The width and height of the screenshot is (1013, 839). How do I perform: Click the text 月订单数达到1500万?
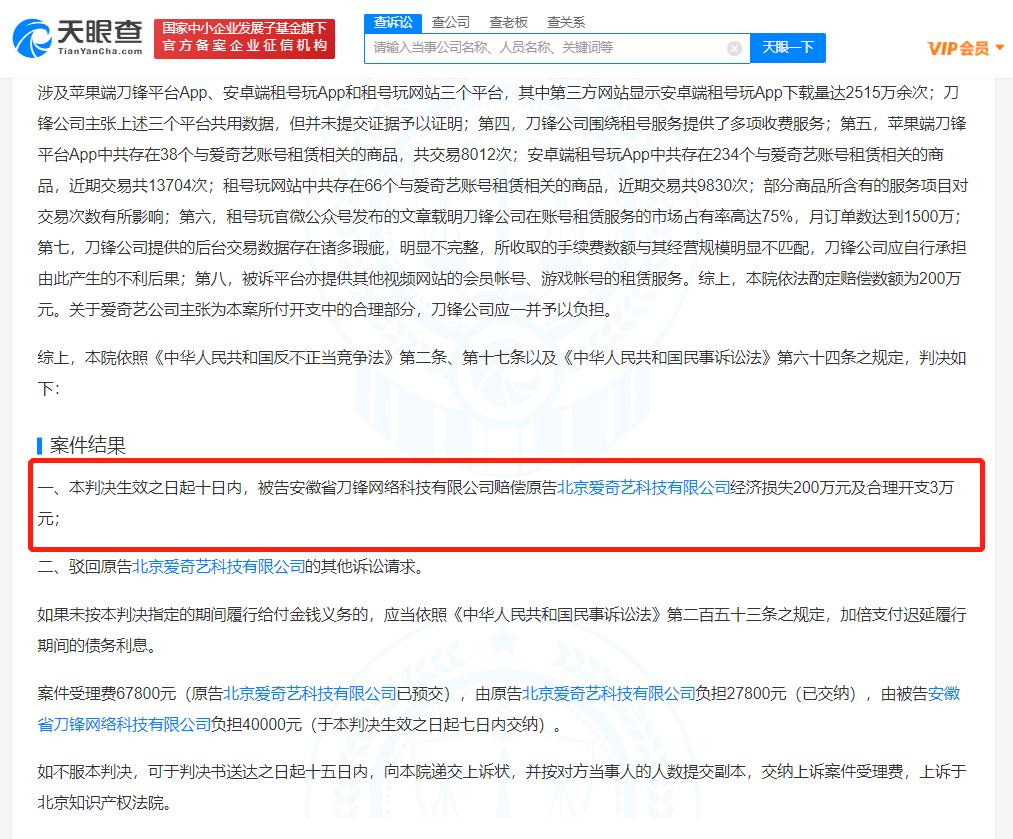point(881,216)
